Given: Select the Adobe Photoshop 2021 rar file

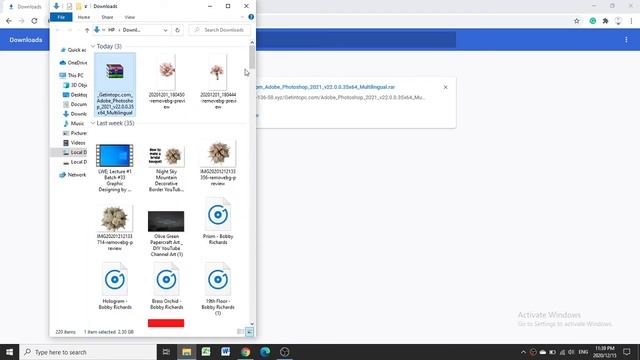Looking at the screenshot, I should (115, 85).
